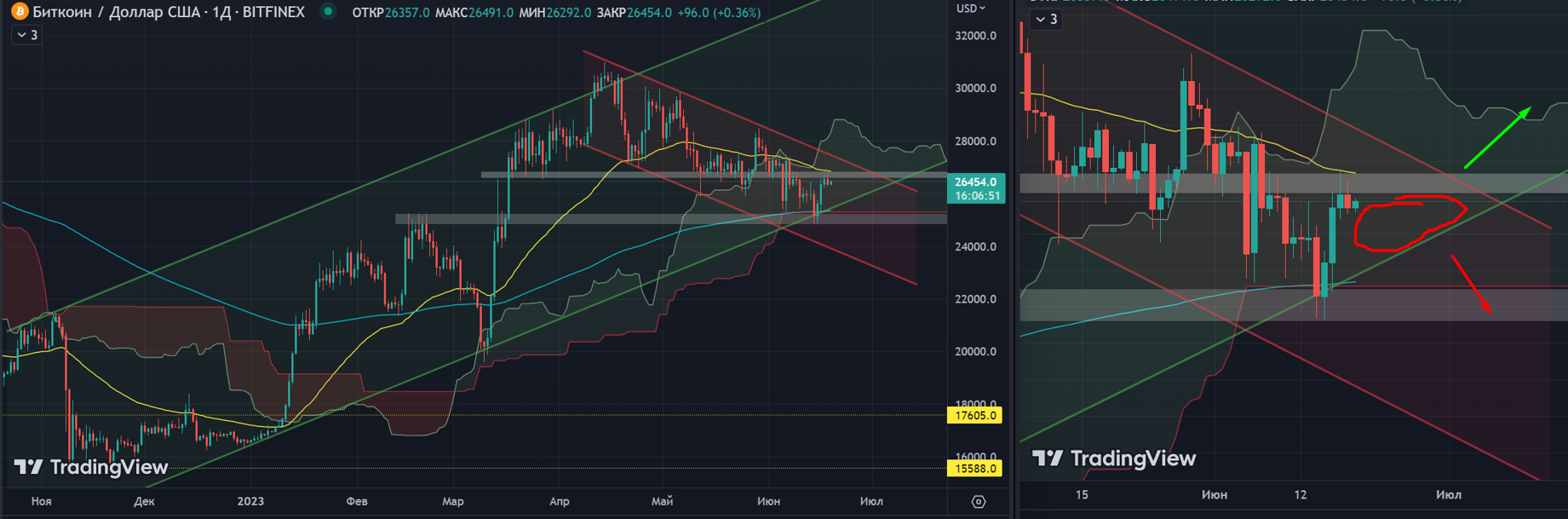Click the 12 date label in right chart

pos(1301,495)
